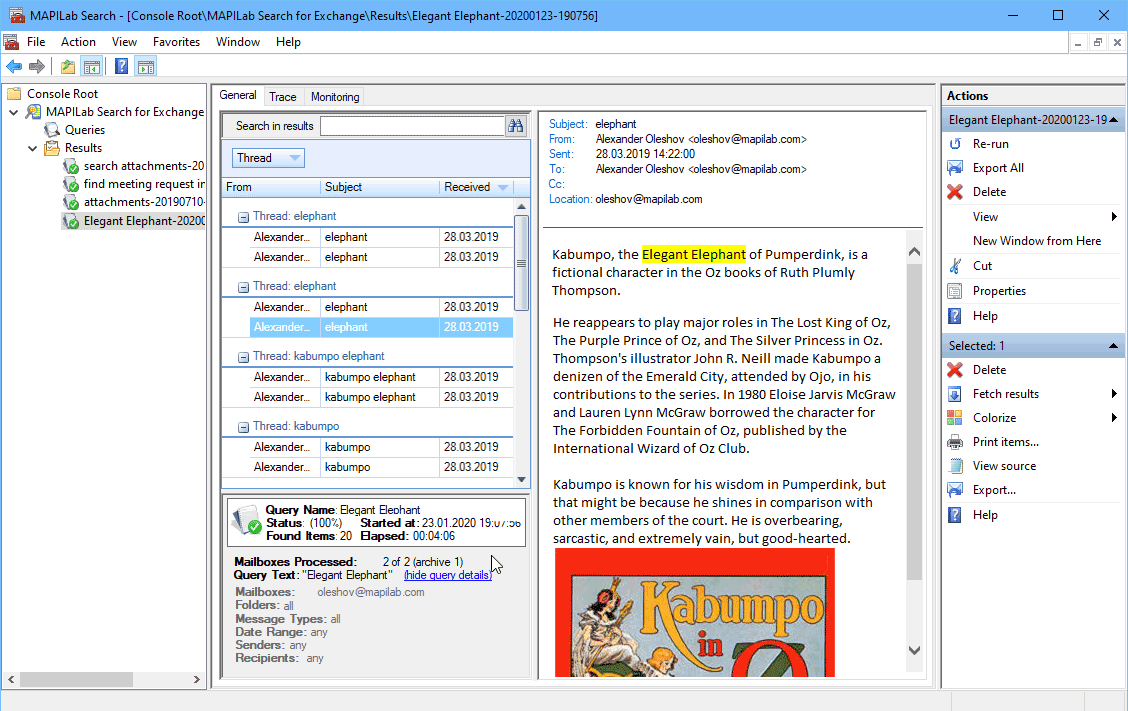Screen dimensions: 1128x711
Task: Select the Queries node in the tree
Action: click(85, 130)
